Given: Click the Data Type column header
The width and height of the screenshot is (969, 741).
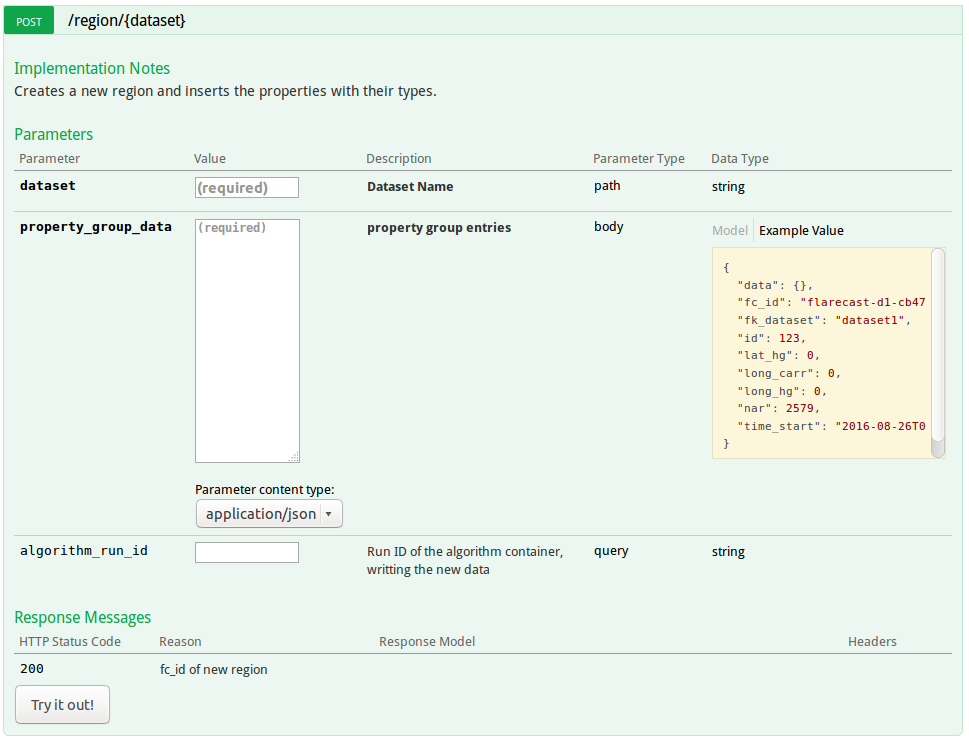Looking at the screenshot, I should pyautogui.click(x=739, y=159).
